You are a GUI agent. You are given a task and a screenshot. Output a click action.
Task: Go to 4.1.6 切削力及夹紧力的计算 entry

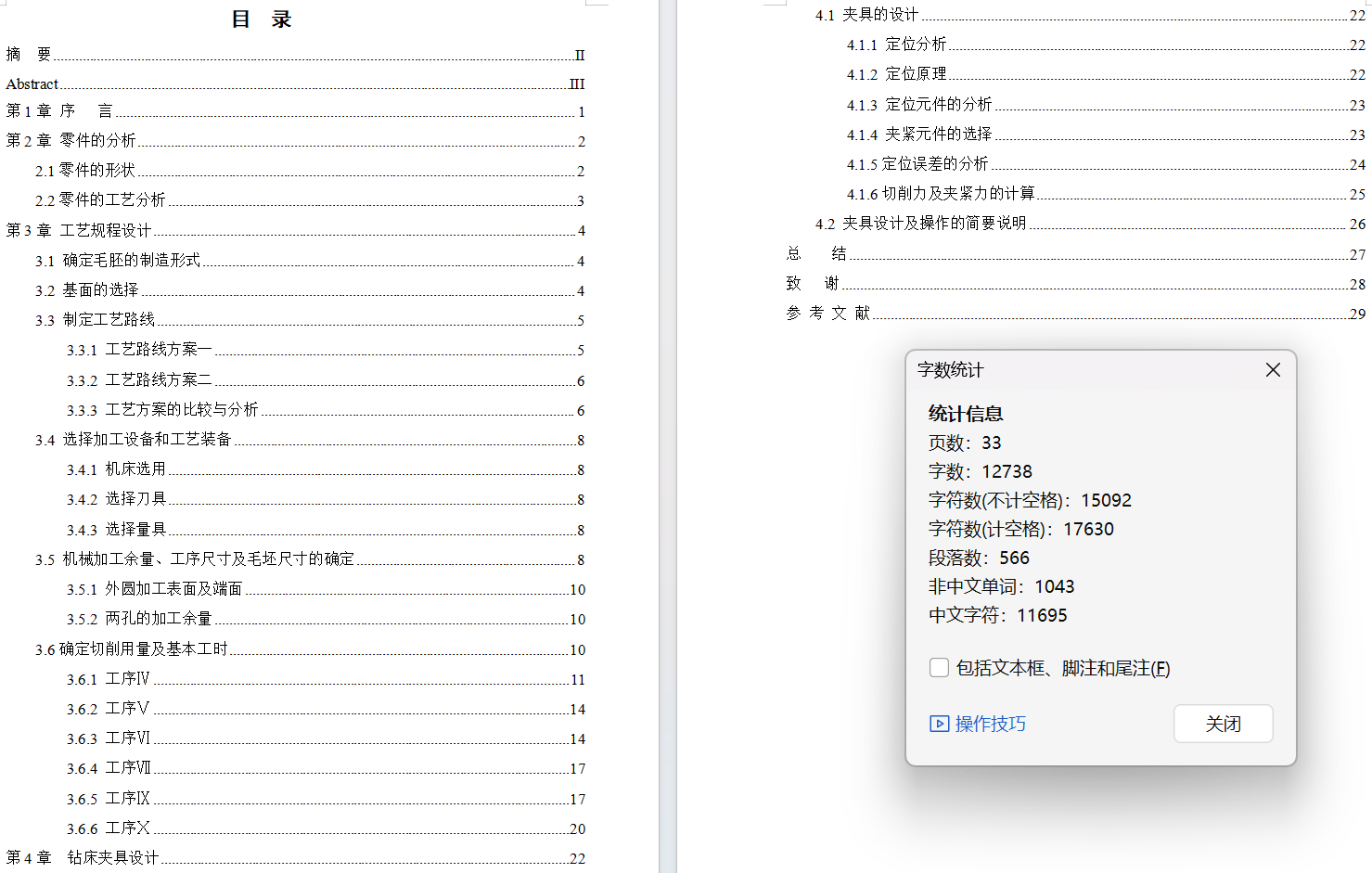pyautogui.click(x=1106, y=194)
